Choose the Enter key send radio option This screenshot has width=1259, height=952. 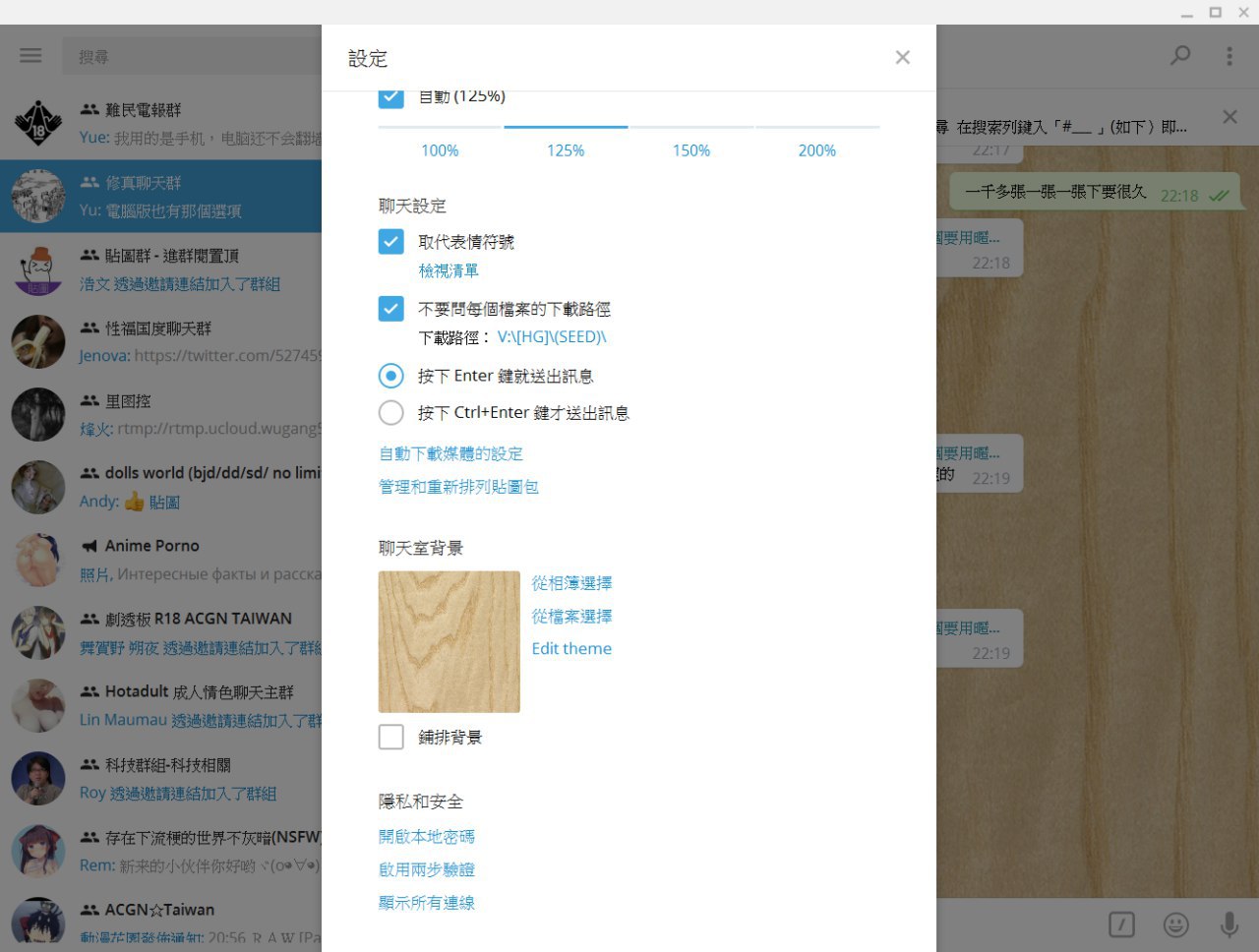click(x=391, y=376)
